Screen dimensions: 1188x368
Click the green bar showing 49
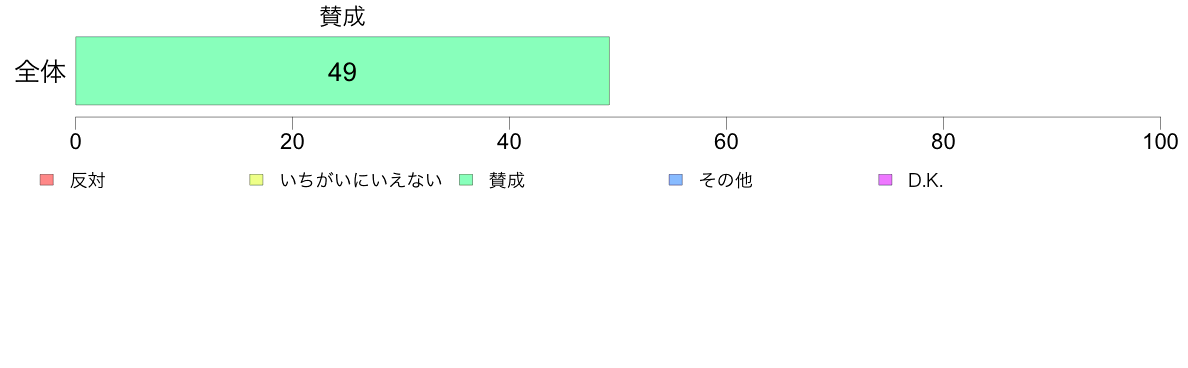(x=342, y=70)
